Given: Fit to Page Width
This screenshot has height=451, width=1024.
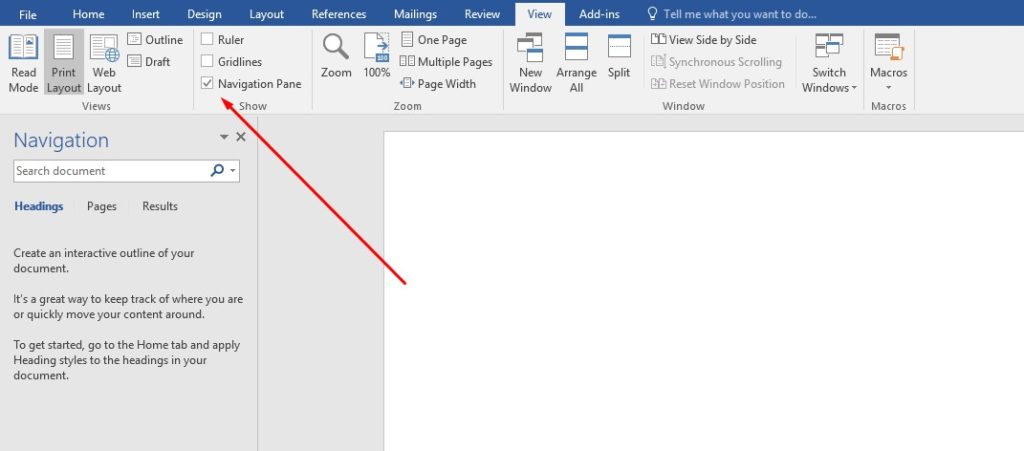Looking at the screenshot, I should click(x=438, y=84).
